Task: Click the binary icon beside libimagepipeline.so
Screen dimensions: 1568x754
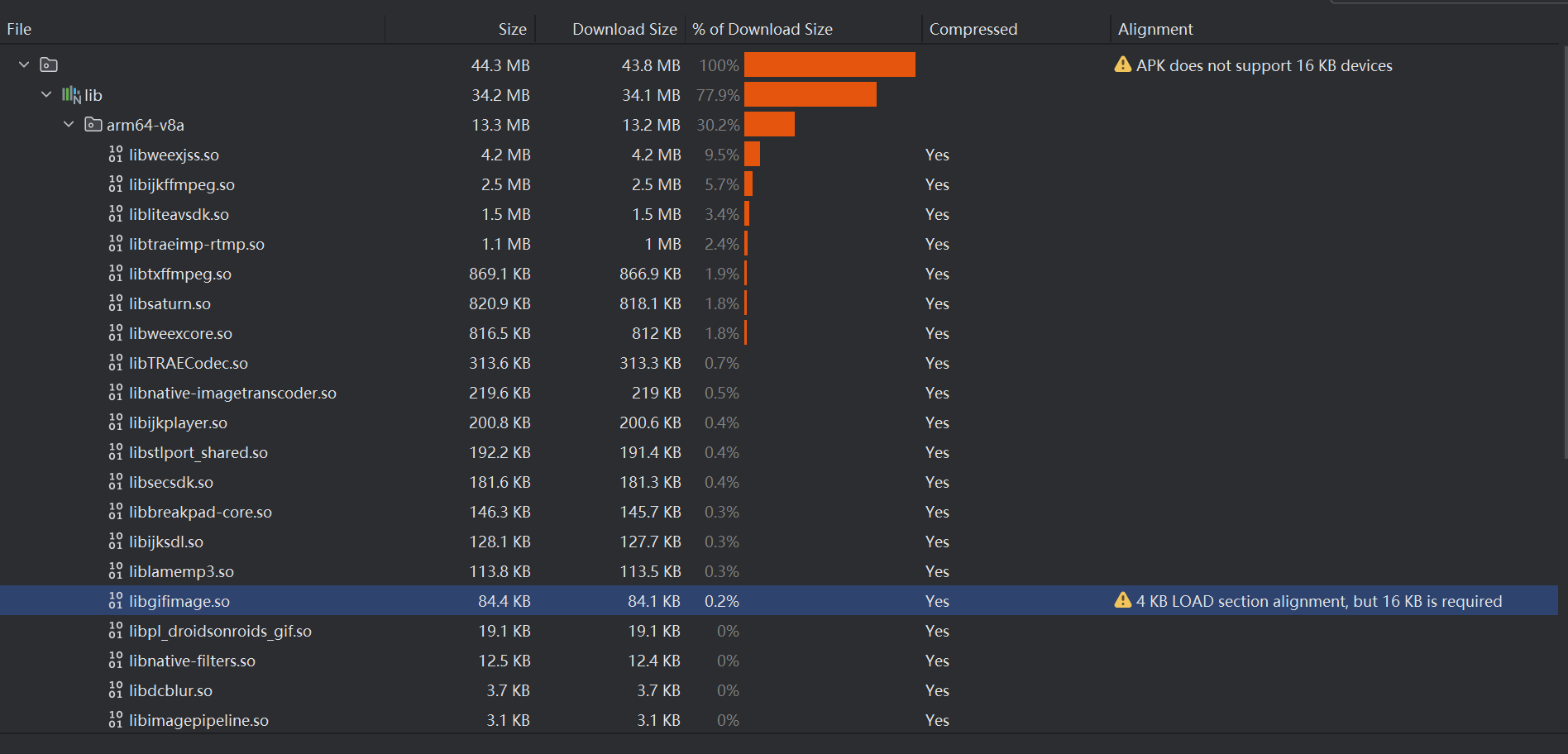Action: 116,720
